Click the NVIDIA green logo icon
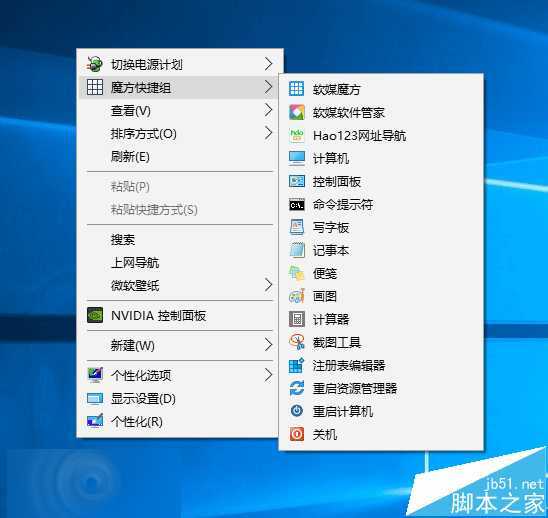548x518 pixels. tap(95, 315)
